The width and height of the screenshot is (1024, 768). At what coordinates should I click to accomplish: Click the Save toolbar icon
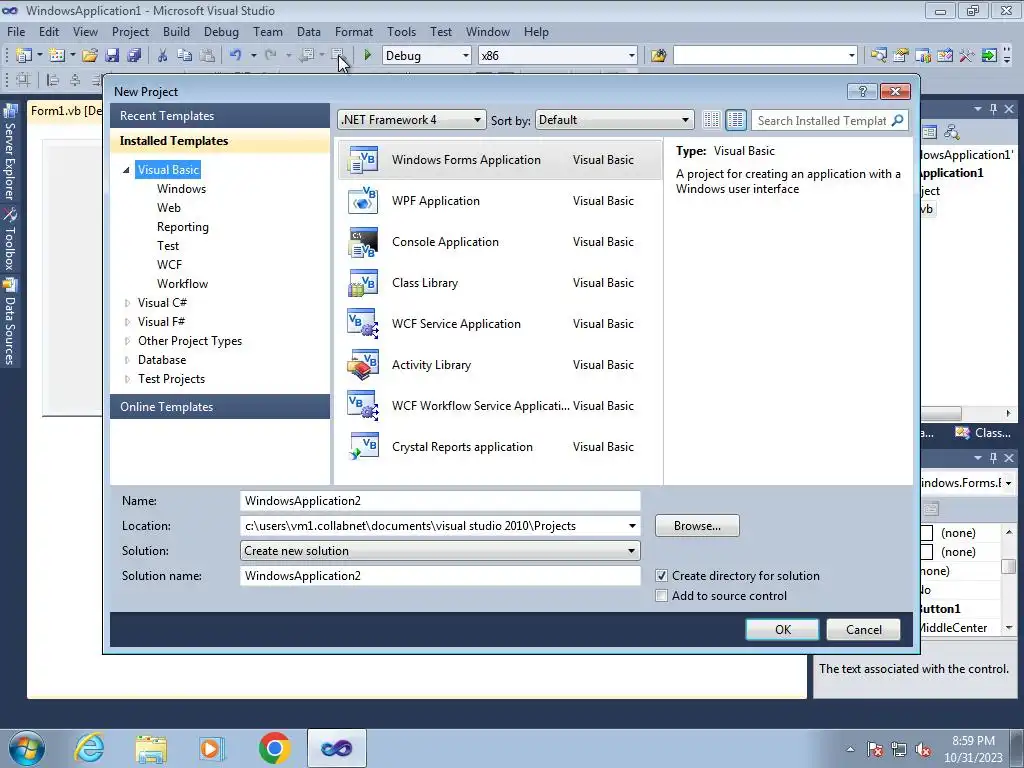click(x=112, y=56)
